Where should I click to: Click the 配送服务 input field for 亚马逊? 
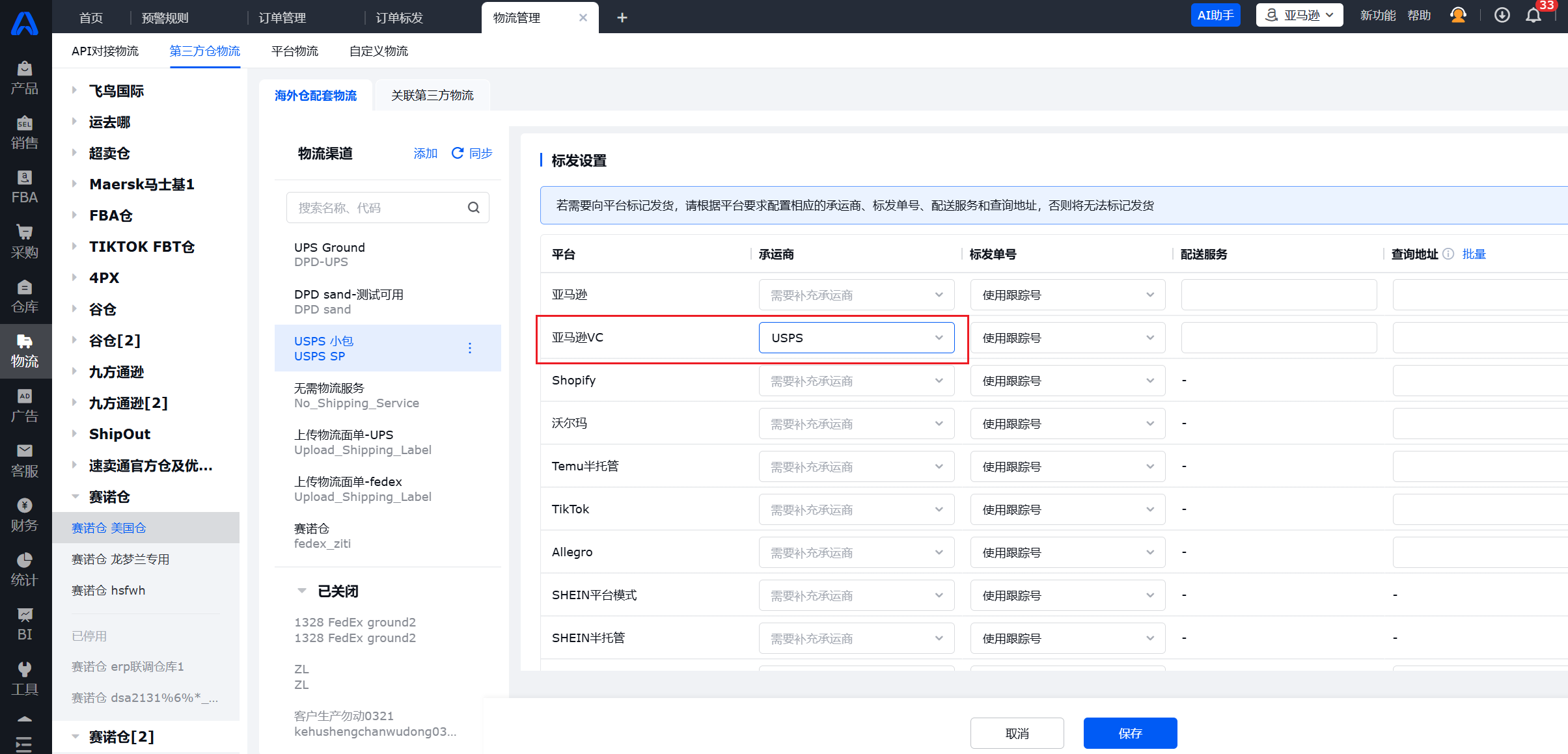1278,295
